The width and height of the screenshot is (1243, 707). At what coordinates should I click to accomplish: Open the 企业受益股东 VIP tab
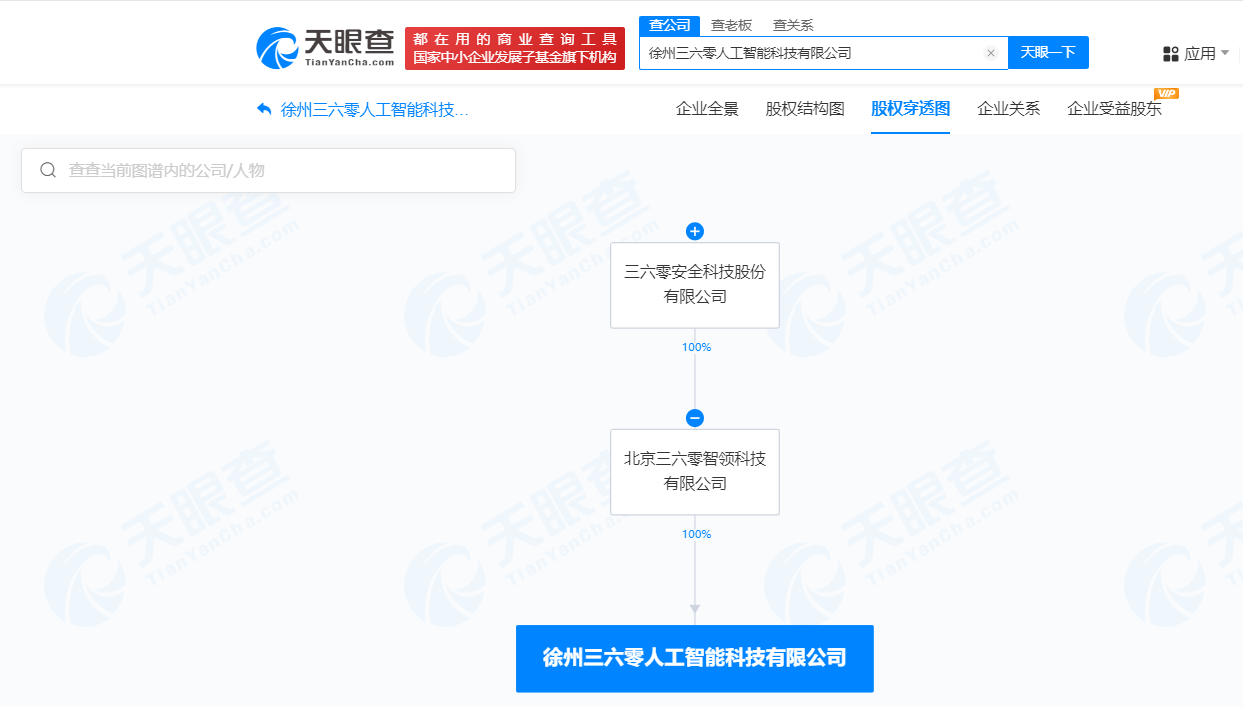coord(1114,109)
